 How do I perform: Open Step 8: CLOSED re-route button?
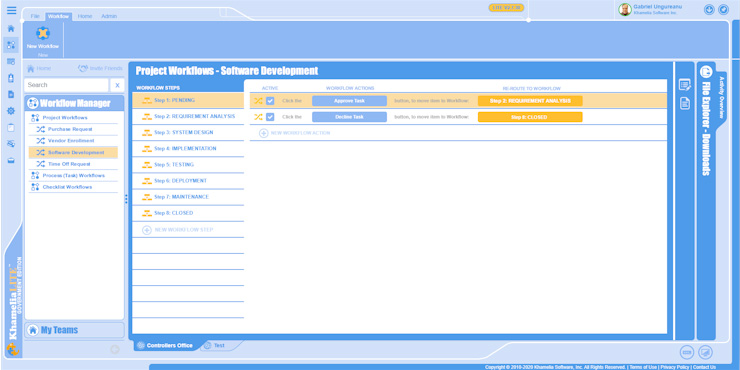pyautogui.click(x=530, y=117)
